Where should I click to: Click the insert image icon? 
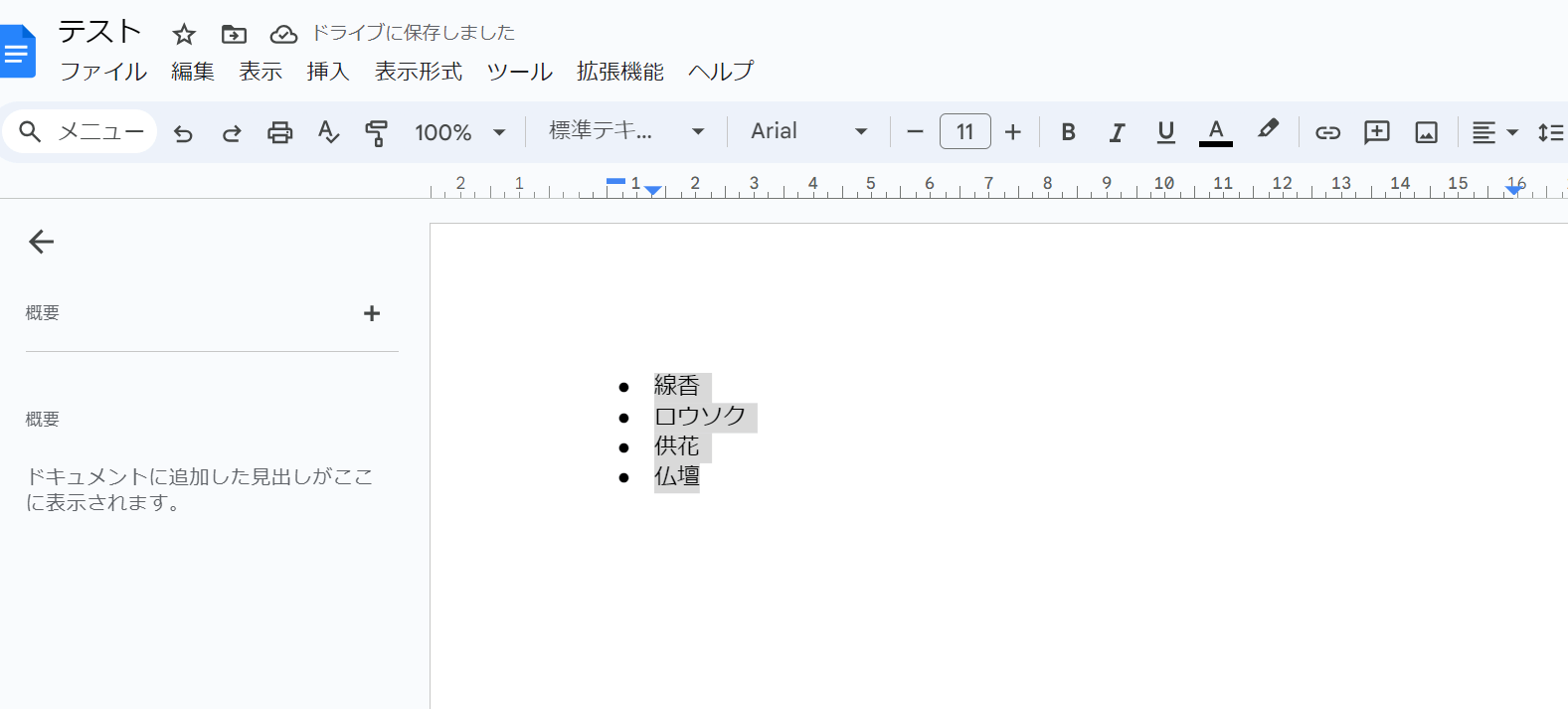point(1426,132)
